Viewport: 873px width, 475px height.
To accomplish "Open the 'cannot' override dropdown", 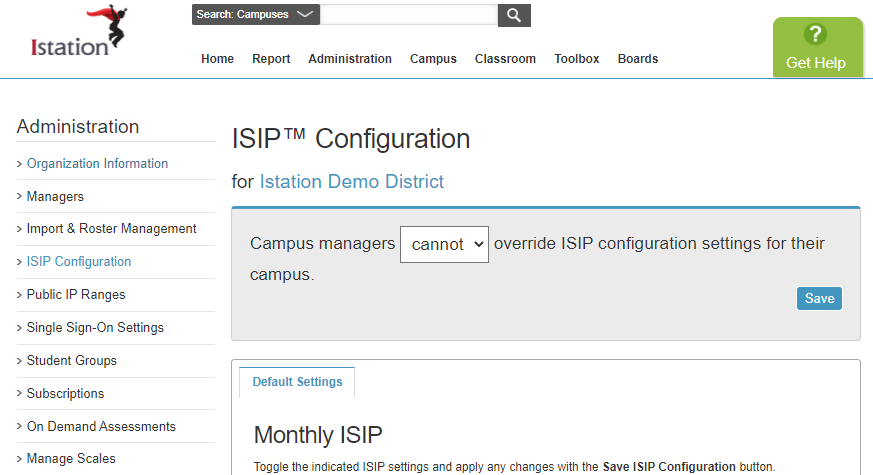I will coord(444,244).
